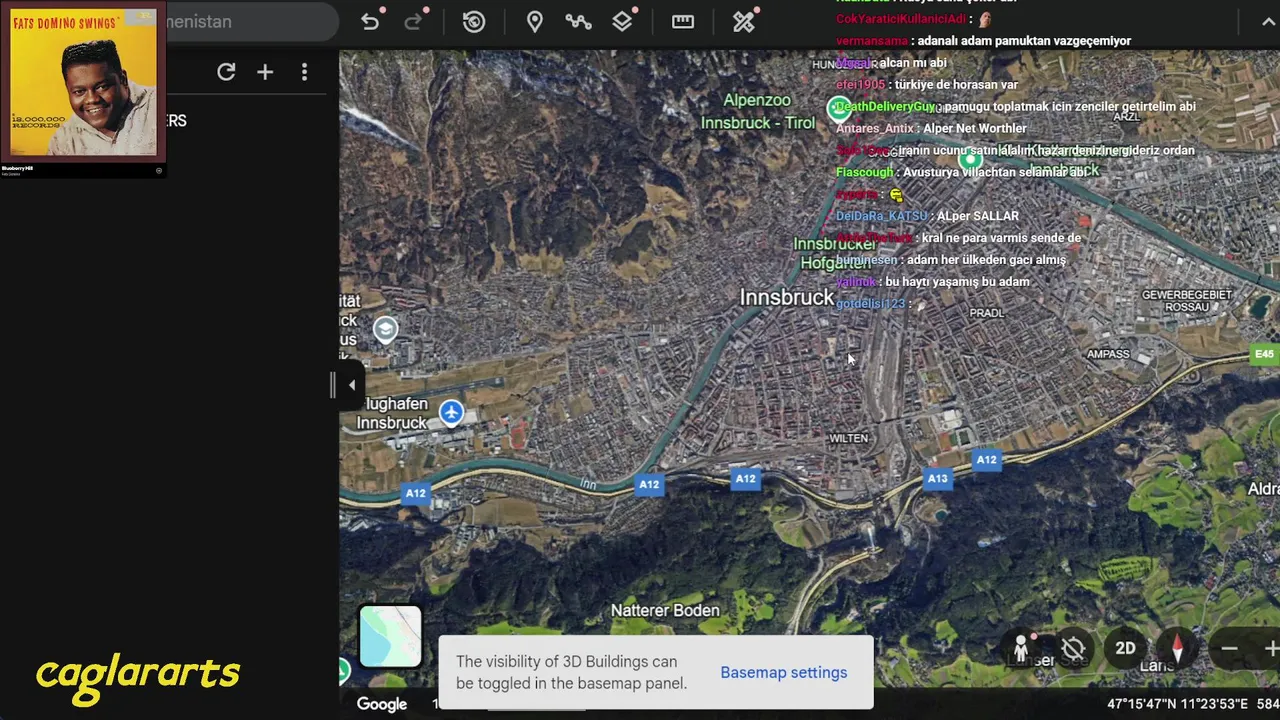This screenshot has height=720, width=1280.
Task: Open the basemap style thumbnail
Action: point(390,637)
